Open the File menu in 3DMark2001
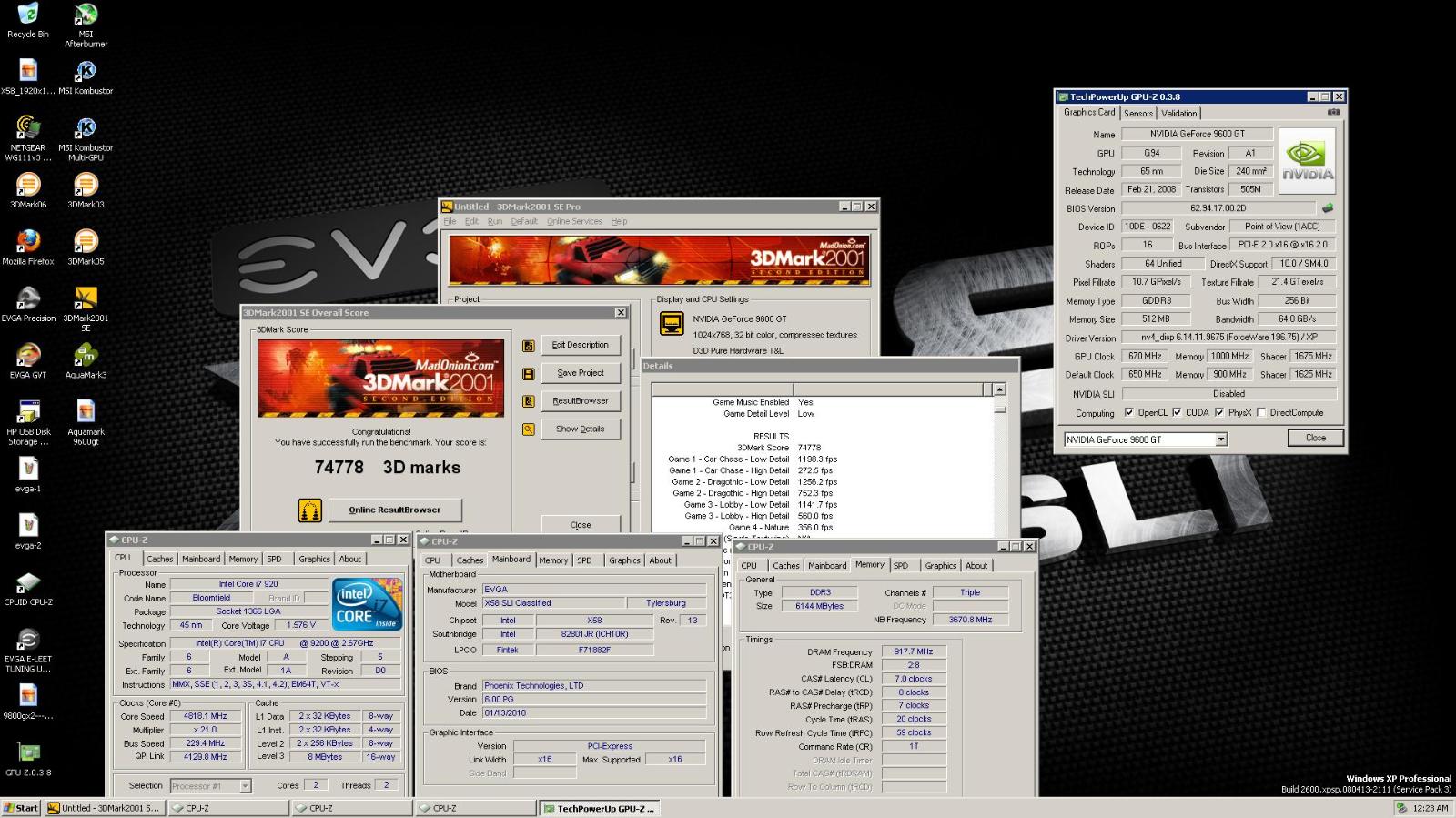Viewport: 1456px width, 818px height. pyautogui.click(x=450, y=221)
